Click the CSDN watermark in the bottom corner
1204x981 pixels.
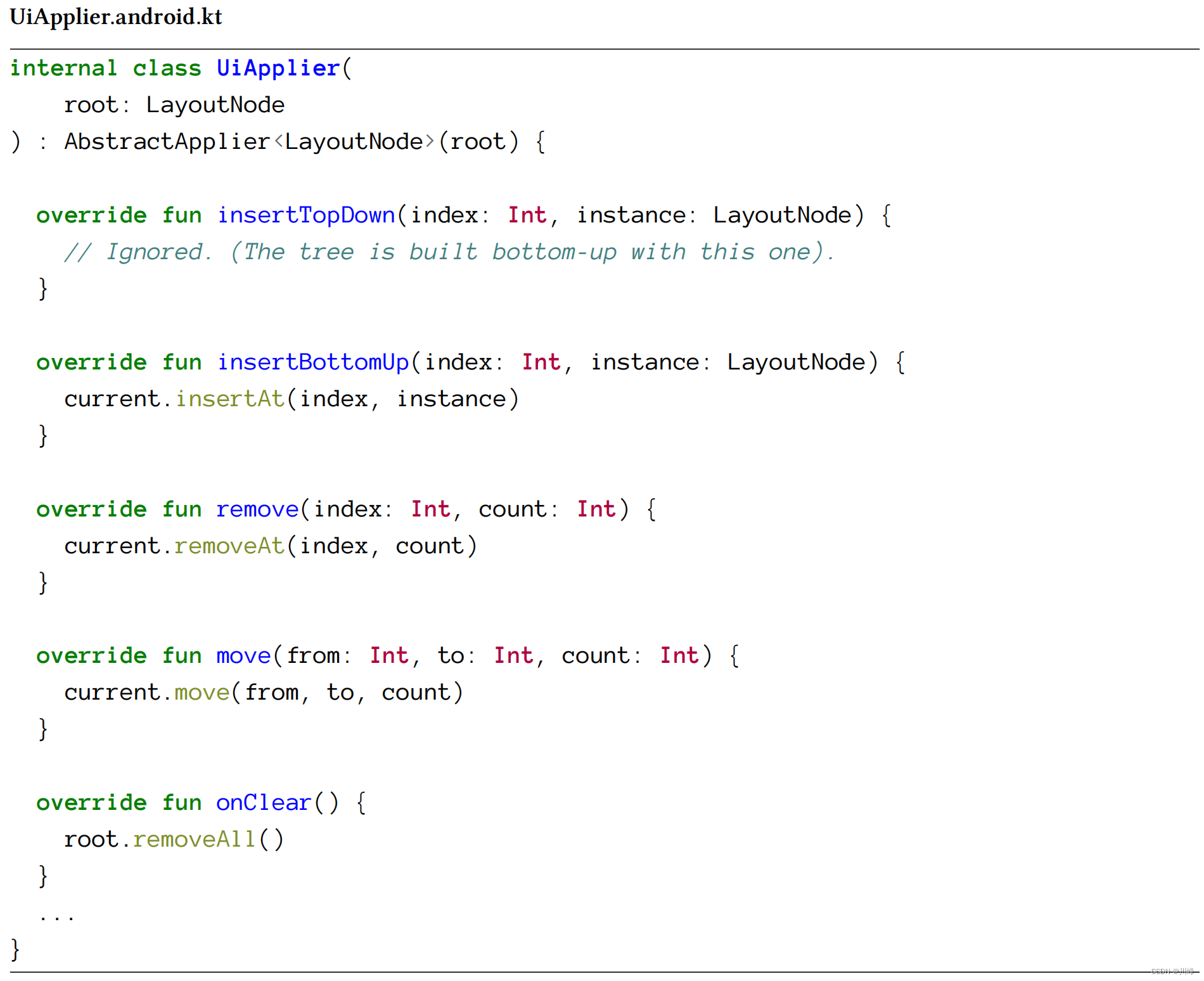[1172, 971]
